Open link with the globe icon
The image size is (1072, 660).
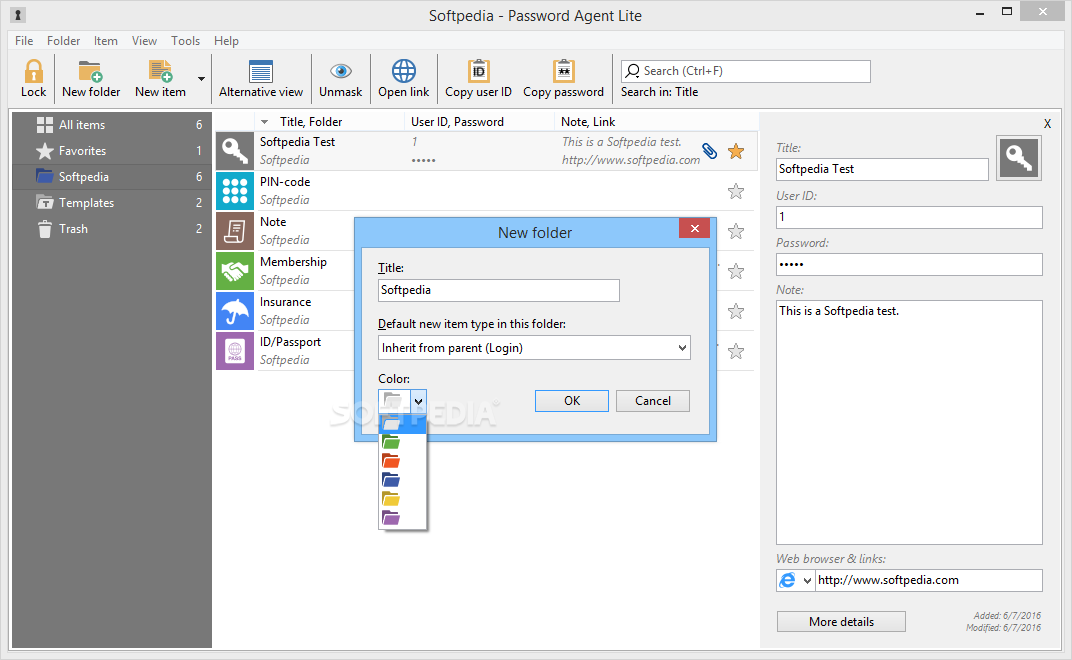(403, 78)
